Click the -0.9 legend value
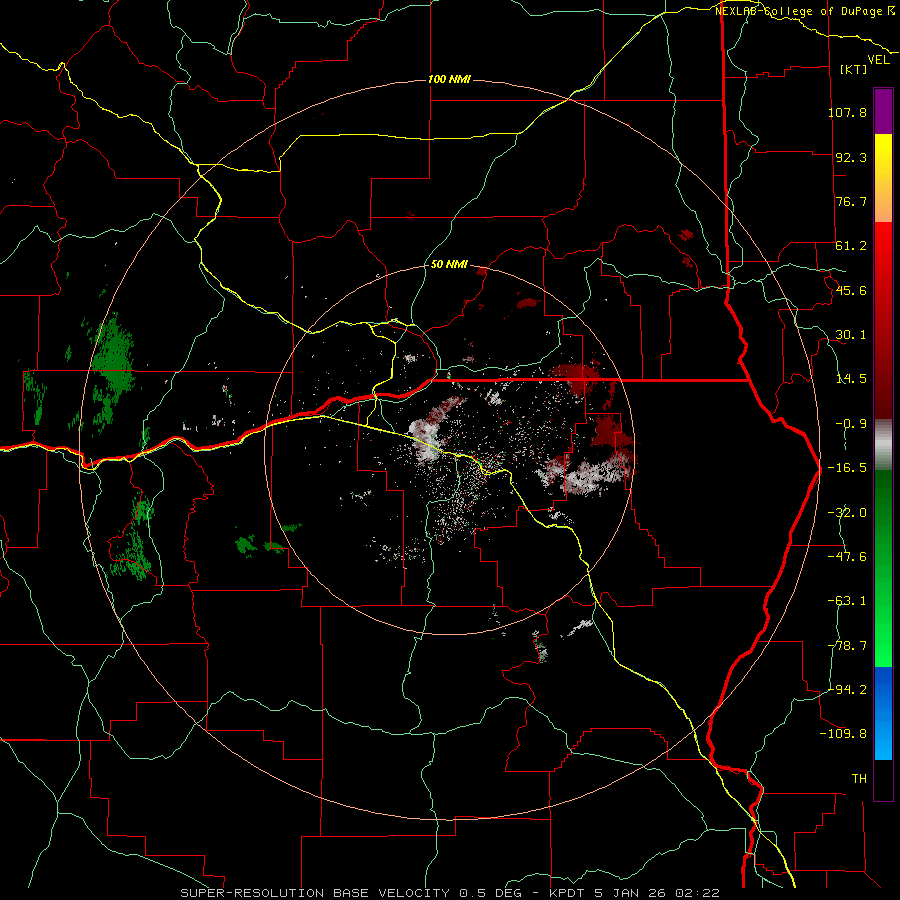900x900 pixels. click(851, 424)
